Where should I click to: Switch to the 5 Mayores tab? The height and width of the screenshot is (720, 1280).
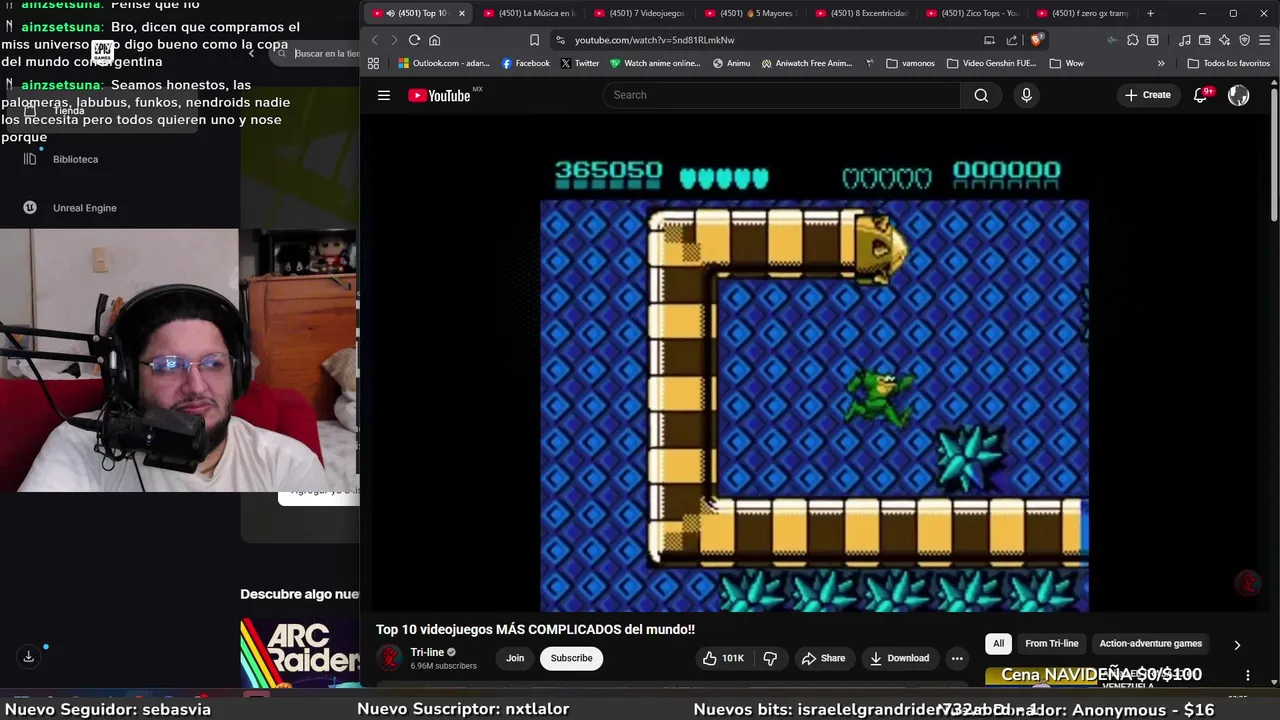tap(750, 13)
